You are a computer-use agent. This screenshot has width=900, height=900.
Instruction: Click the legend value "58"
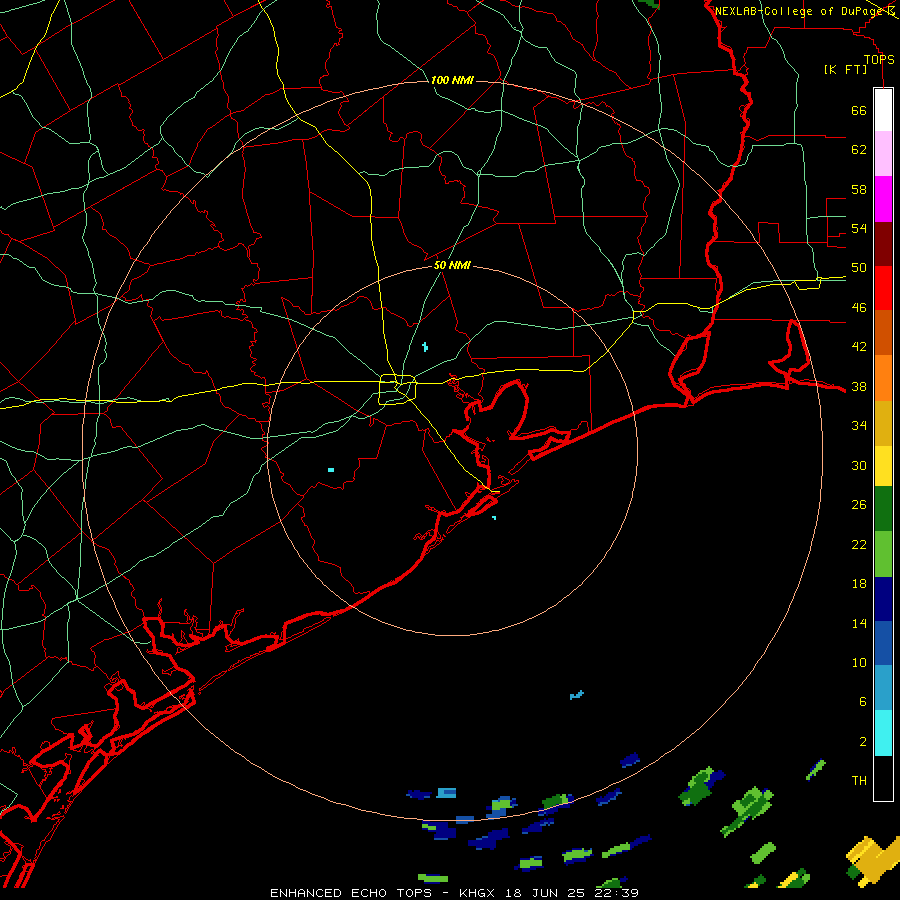(x=859, y=189)
